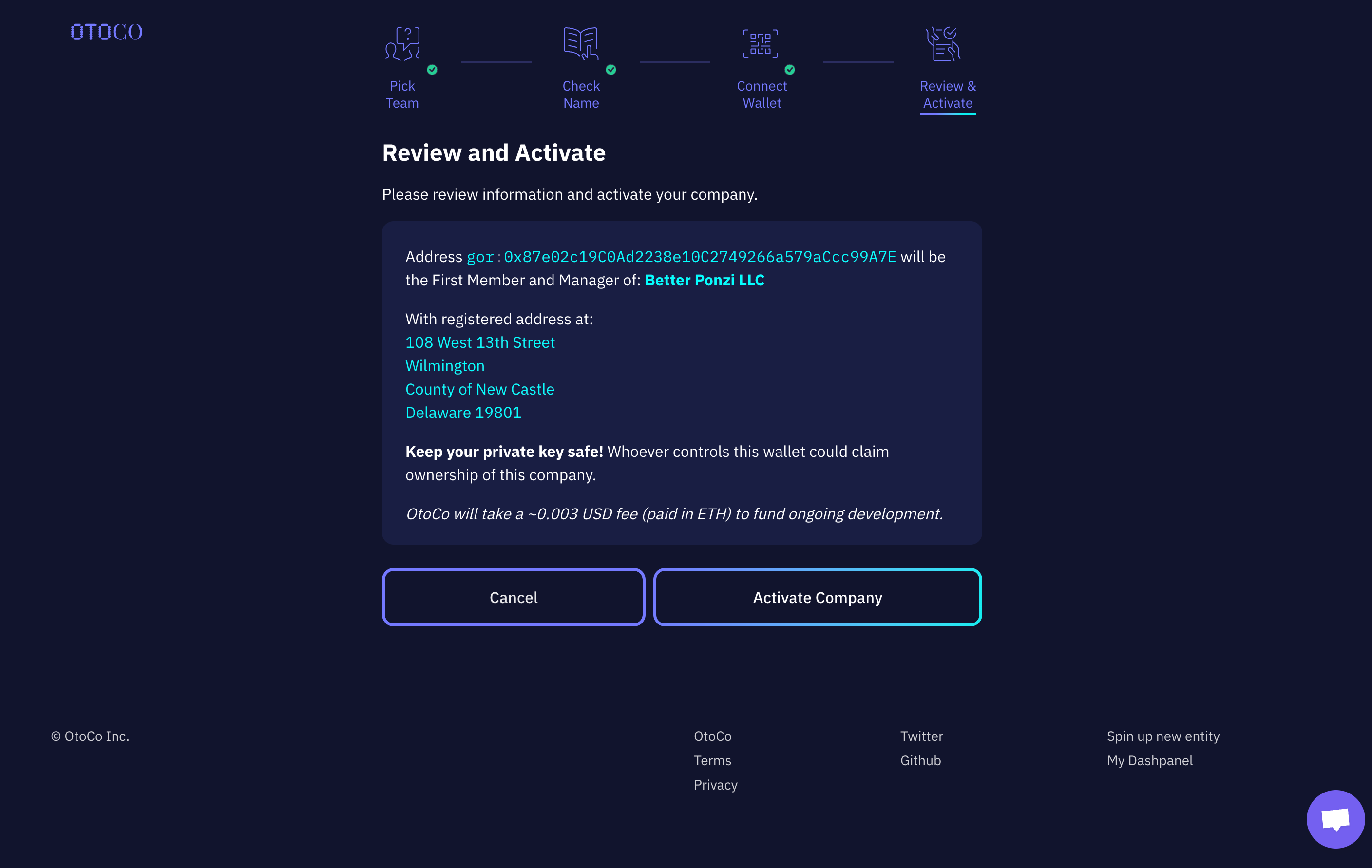Open the OtoCo footer link
Screen dimensions: 1372x868
click(712, 736)
